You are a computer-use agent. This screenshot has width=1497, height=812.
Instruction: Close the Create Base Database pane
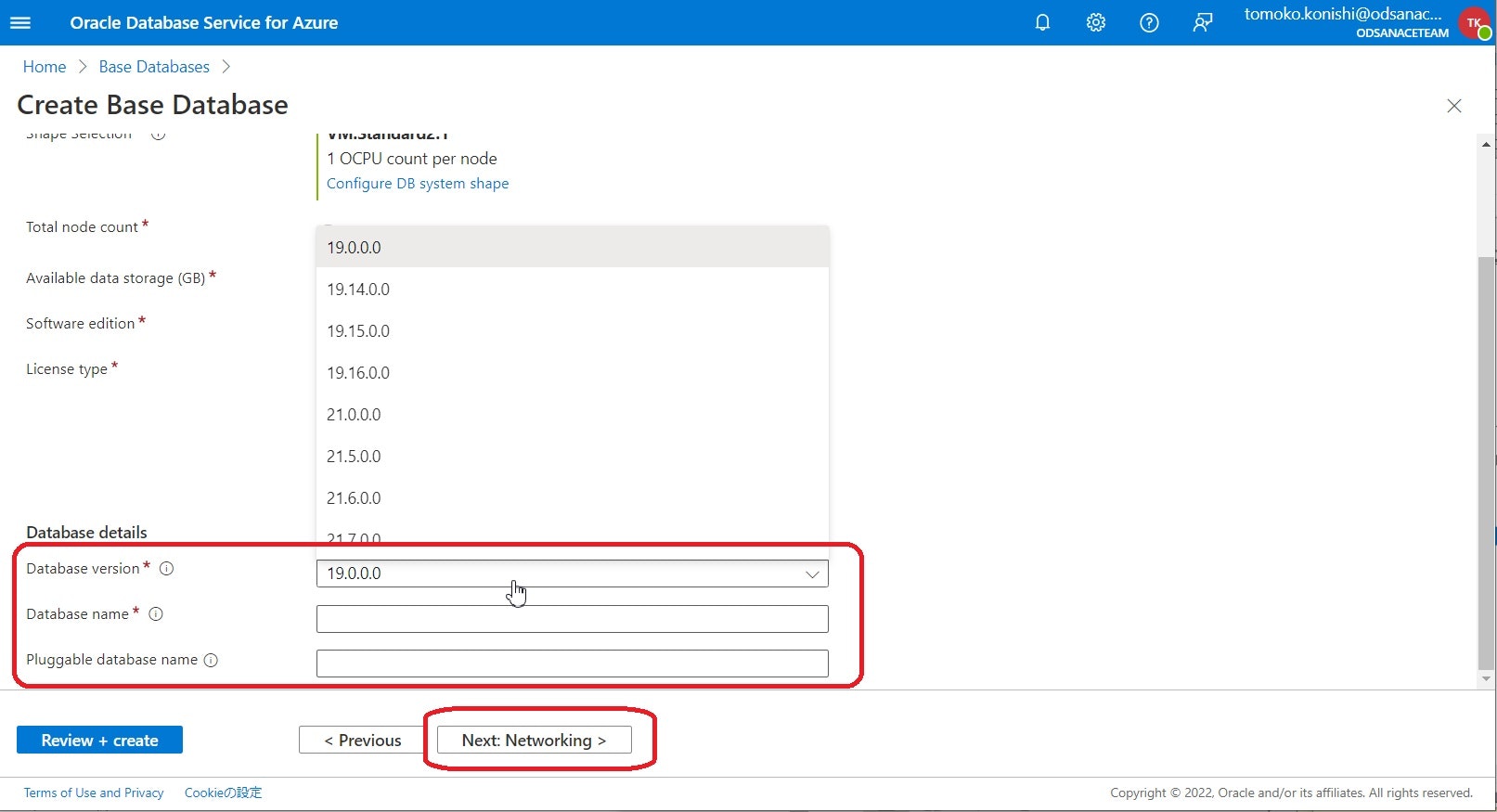(1454, 106)
